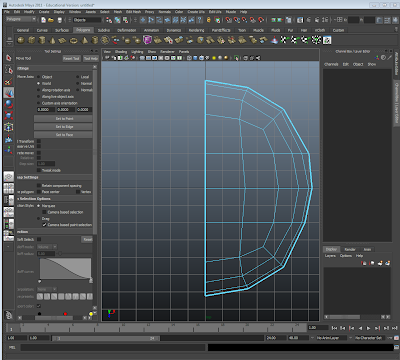Viewport: 400px width, 360px height.
Task: Select the Lasso tool icon
Action: (x=9, y=69)
